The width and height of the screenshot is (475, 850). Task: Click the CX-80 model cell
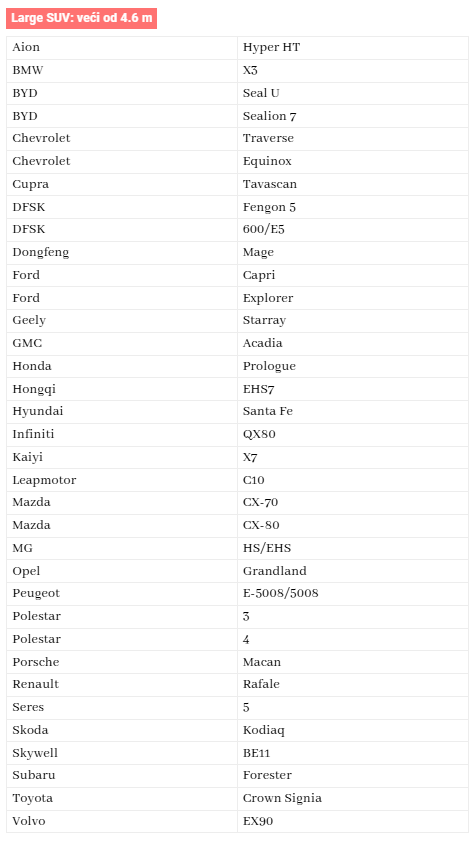(x=353, y=525)
